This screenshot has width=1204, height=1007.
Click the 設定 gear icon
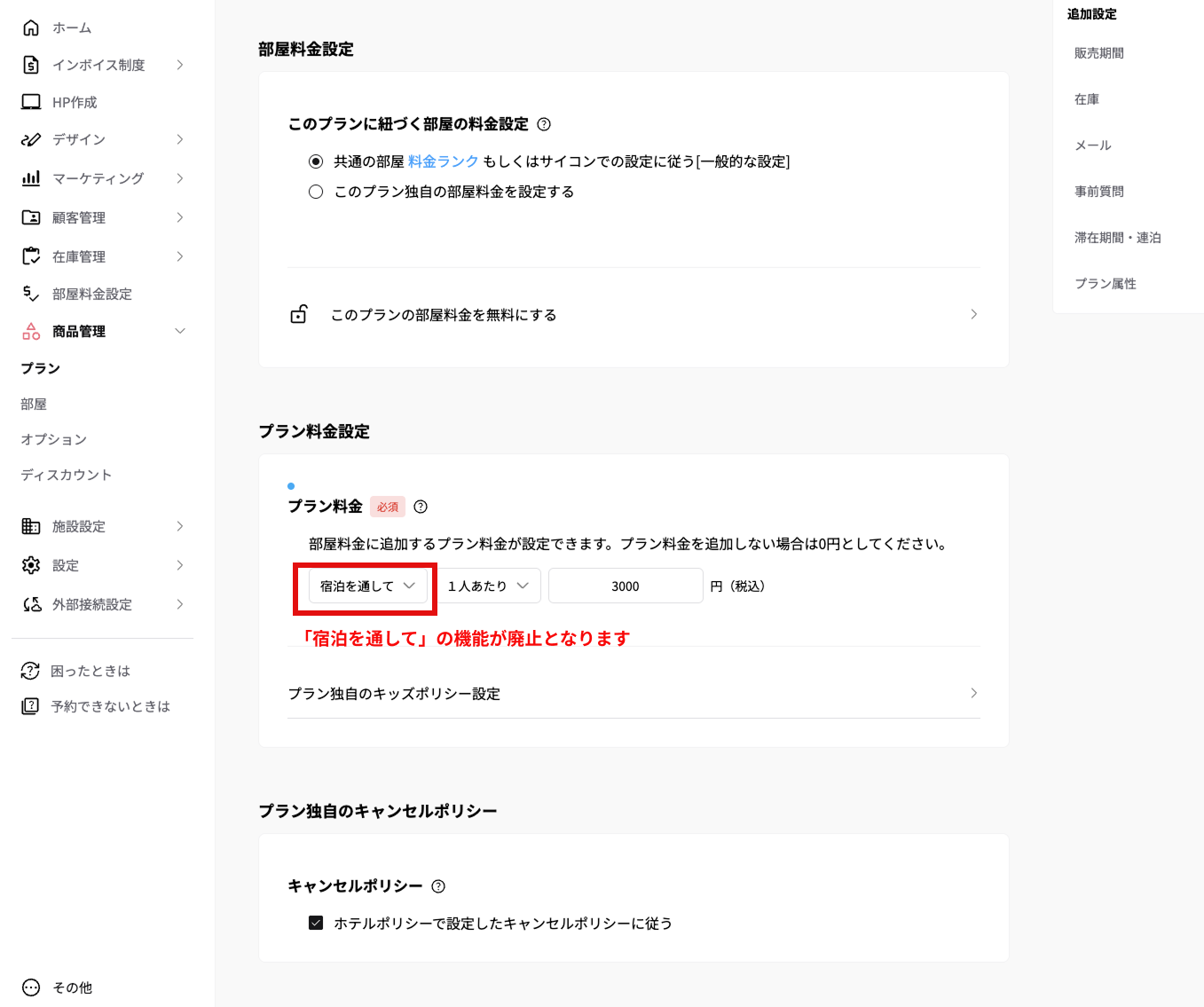31,565
